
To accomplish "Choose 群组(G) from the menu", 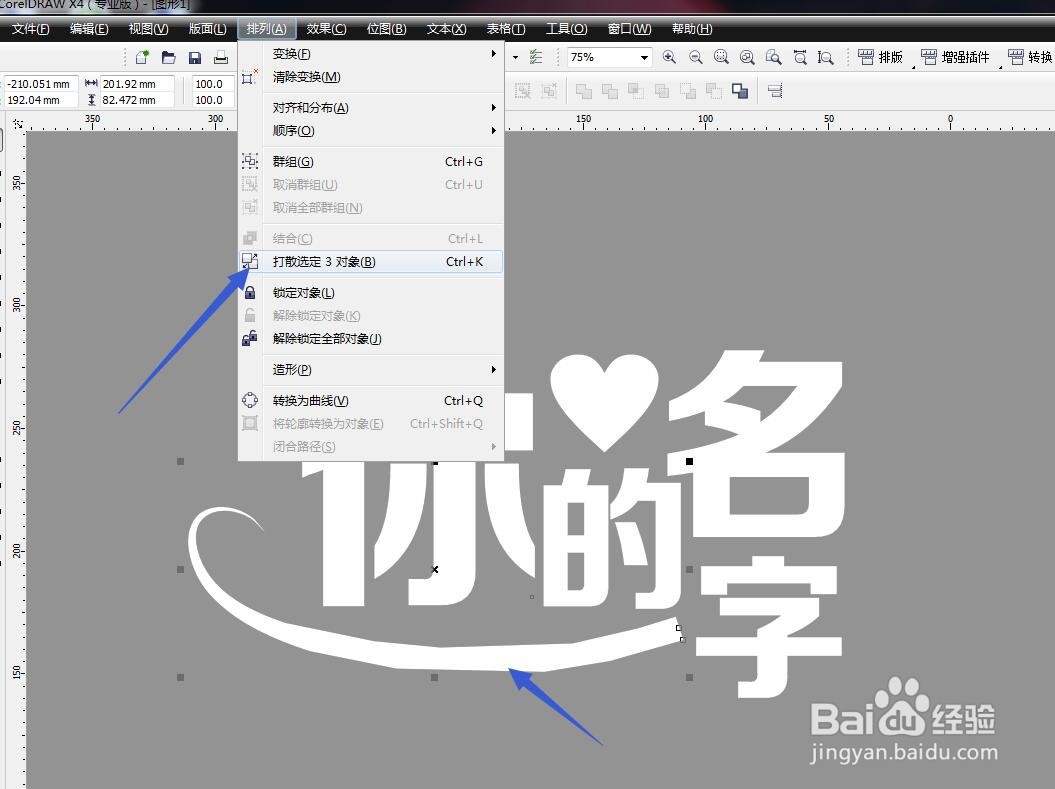I will click(371, 161).
